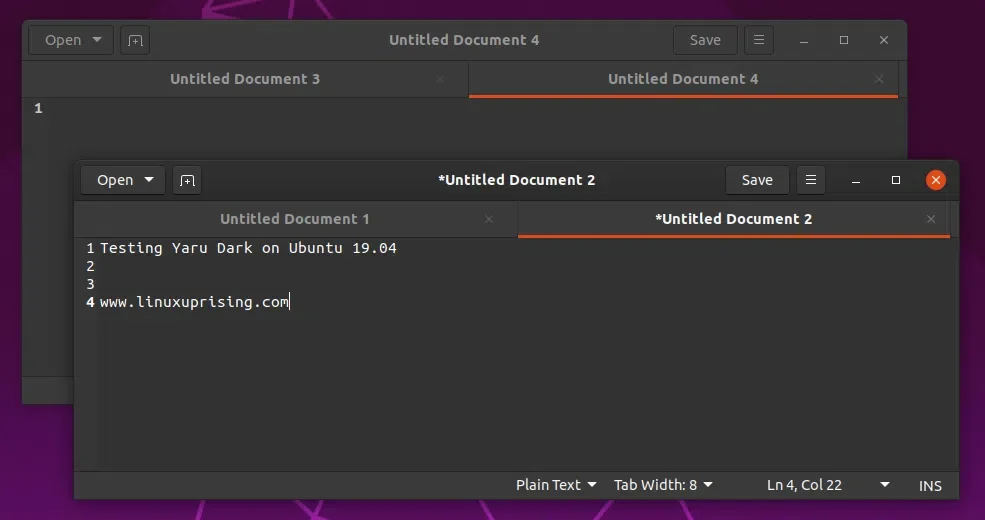Open hamburger menu in Untitled Document 4 window

point(759,40)
